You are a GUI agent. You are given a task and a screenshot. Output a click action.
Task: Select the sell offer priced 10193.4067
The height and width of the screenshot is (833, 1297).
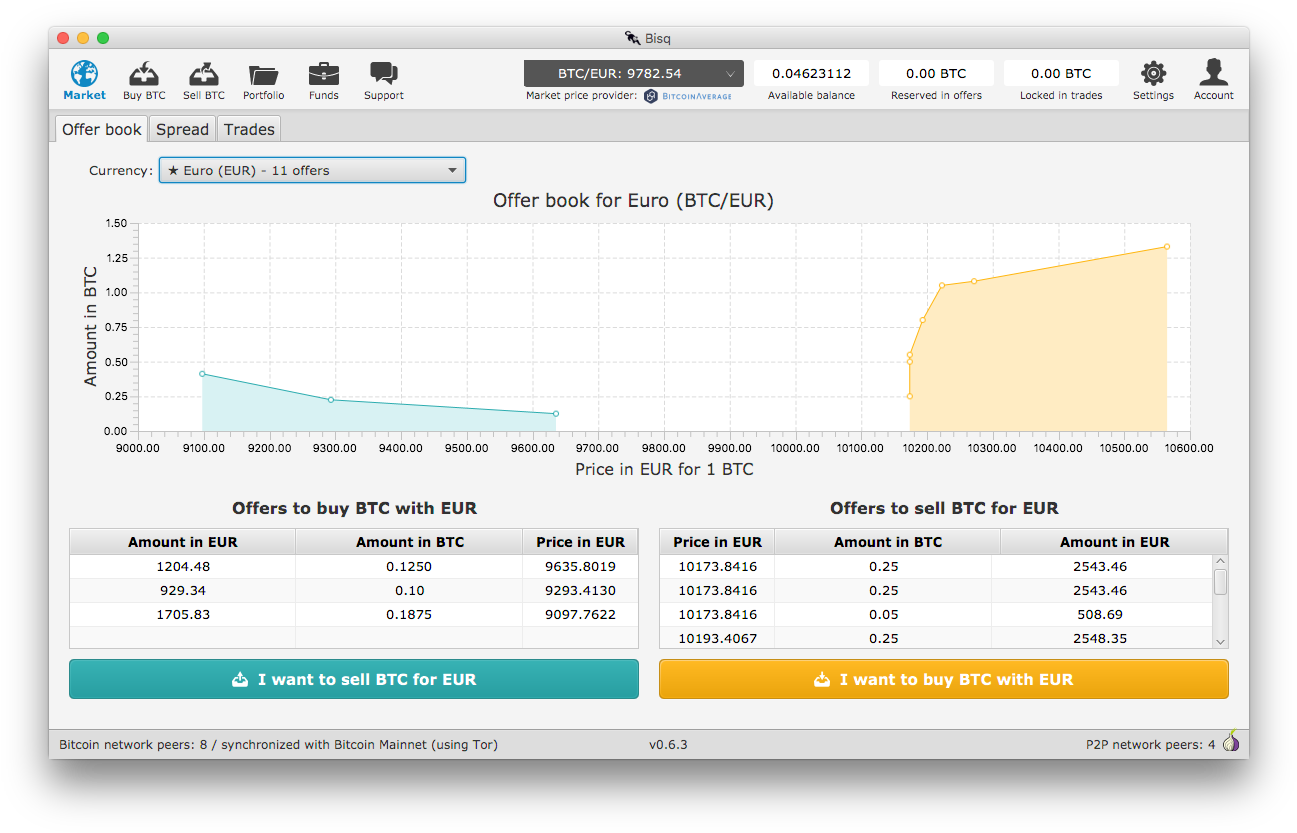pos(887,638)
